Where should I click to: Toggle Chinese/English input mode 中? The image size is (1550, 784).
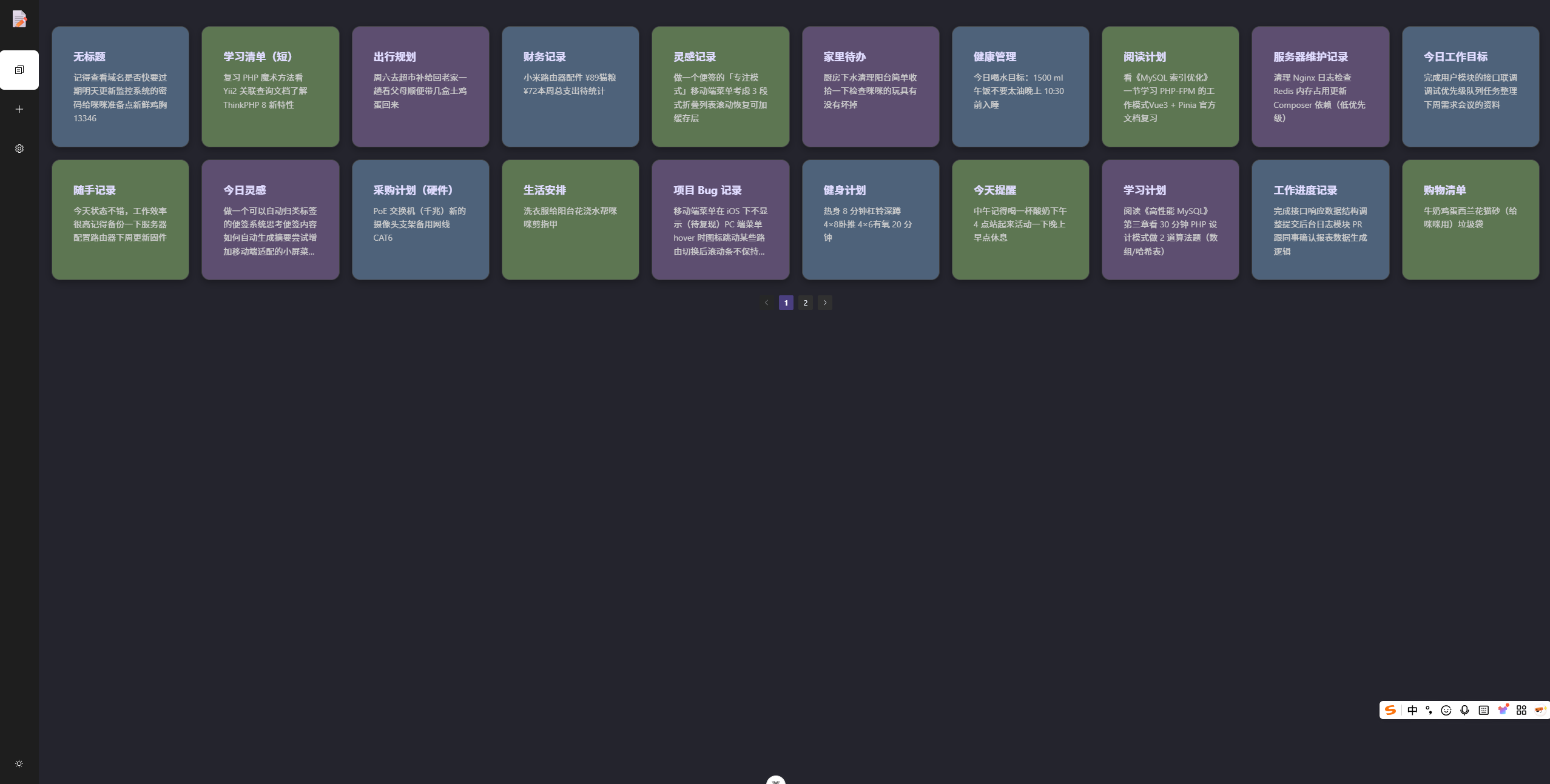pyautogui.click(x=1412, y=710)
